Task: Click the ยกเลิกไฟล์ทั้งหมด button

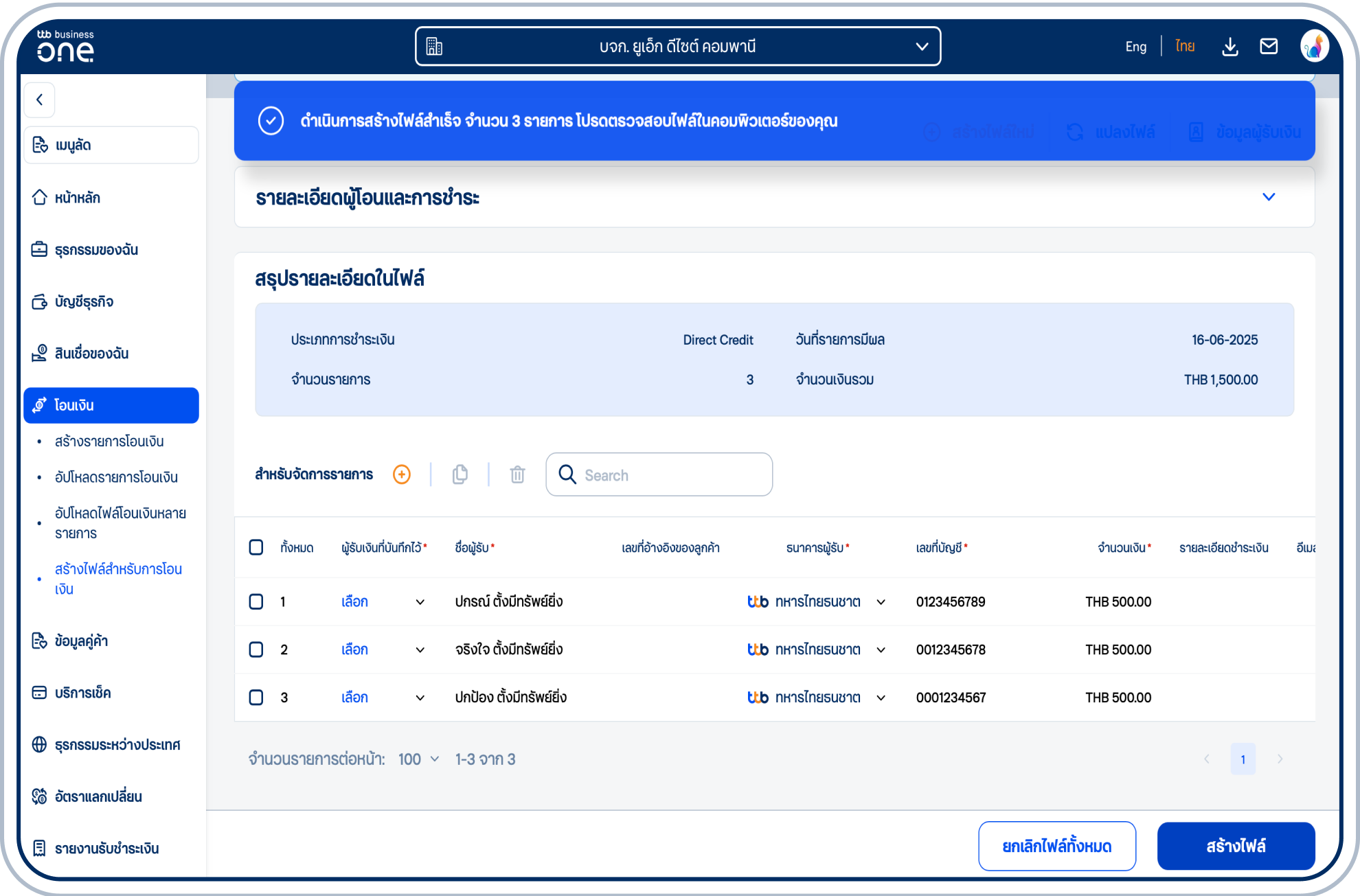Action: 1056,846
